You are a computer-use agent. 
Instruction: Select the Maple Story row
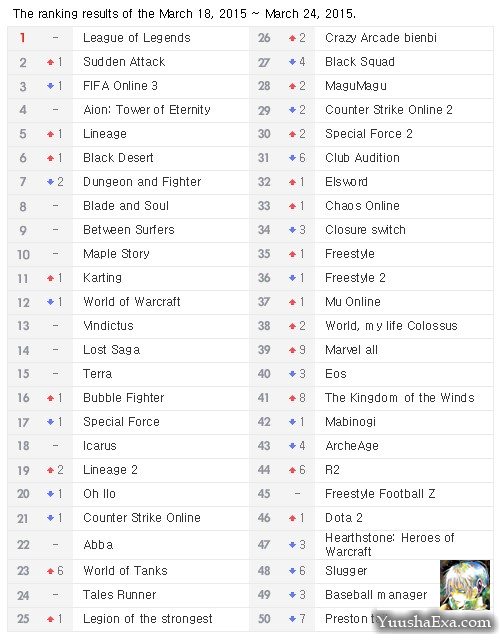coord(128,254)
